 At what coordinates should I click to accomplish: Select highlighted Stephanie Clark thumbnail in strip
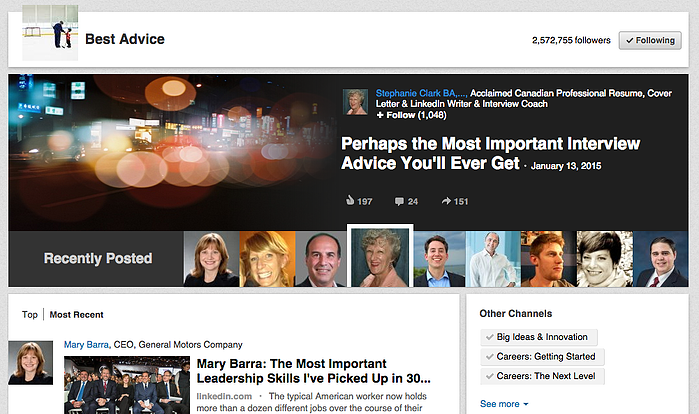[x=380, y=256]
